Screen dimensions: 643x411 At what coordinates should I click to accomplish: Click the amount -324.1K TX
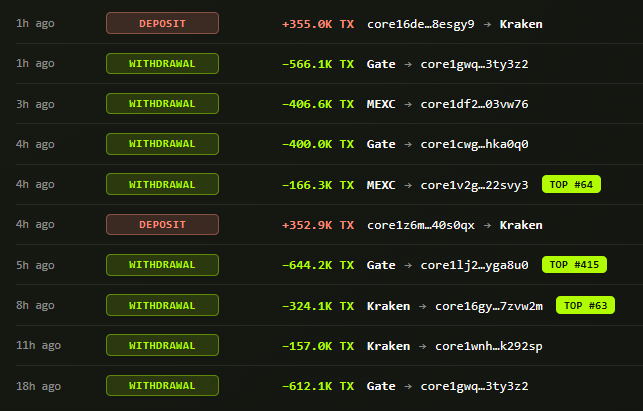coord(318,306)
